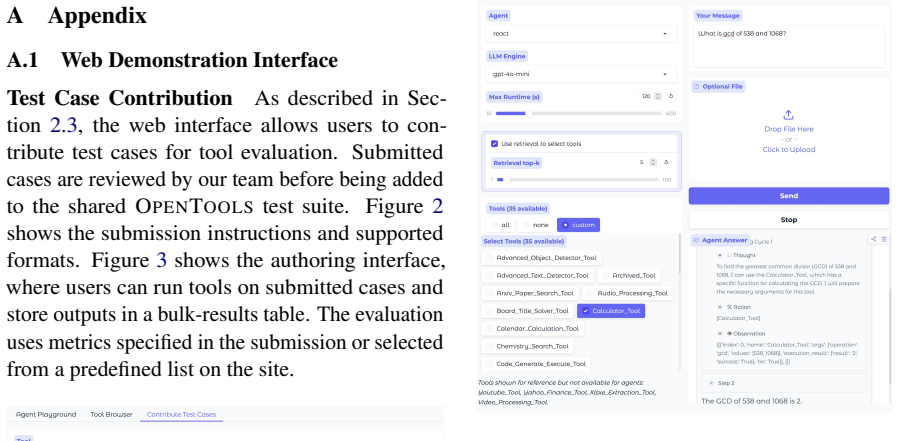The height and width of the screenshot is (441, 898).
Task: Click the Send button
Action: [789, 196]
